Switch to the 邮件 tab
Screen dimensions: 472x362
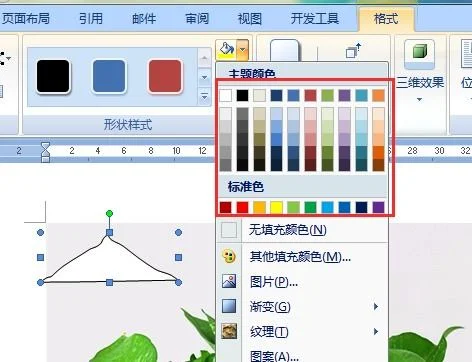click(x=144, y=18)
